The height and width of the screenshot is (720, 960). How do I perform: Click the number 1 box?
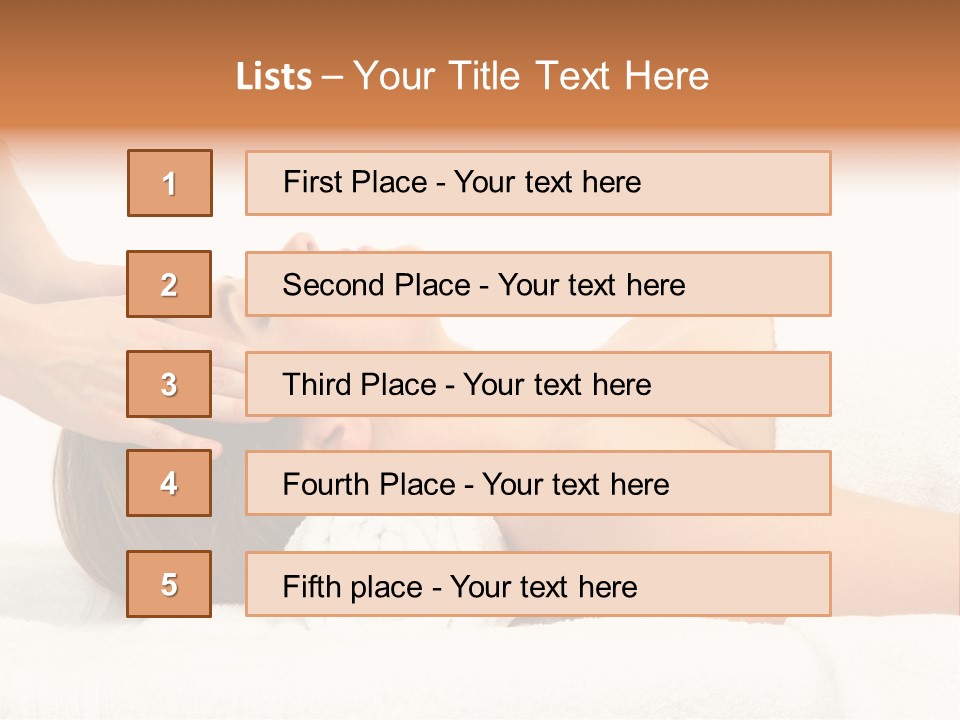pyautogui.click(x=170, y=183)
